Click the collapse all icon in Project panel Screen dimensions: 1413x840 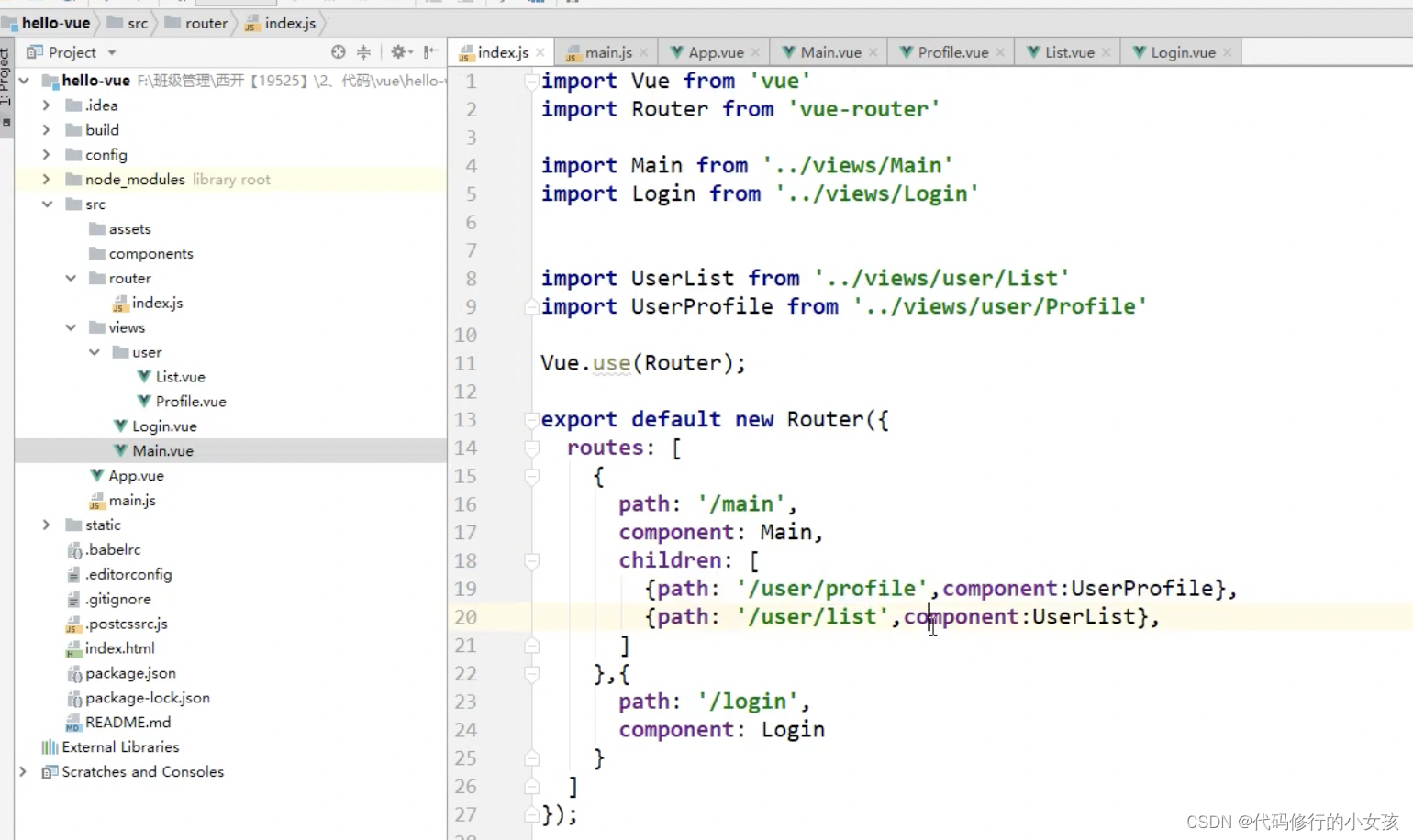tap(364, 52)
